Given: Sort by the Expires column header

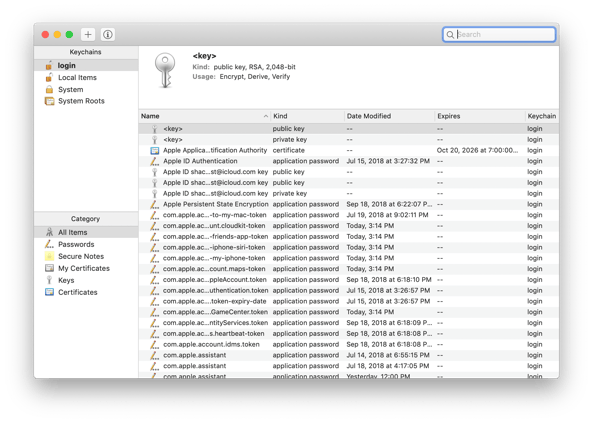Looking at the screenshot, I should (480, 116).
